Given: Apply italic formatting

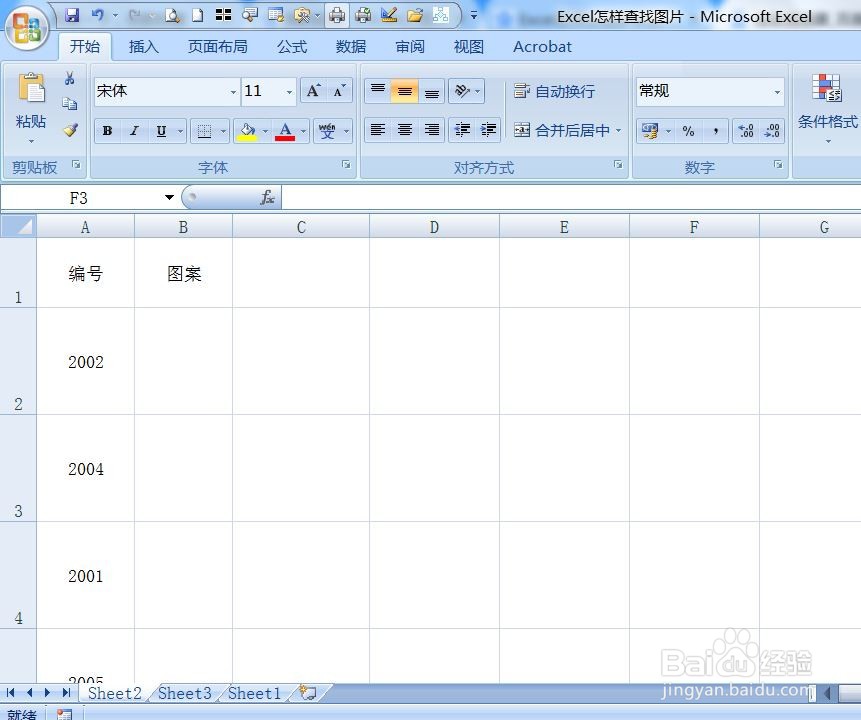Looking at the screenshot, I should (x=133, y=130).
